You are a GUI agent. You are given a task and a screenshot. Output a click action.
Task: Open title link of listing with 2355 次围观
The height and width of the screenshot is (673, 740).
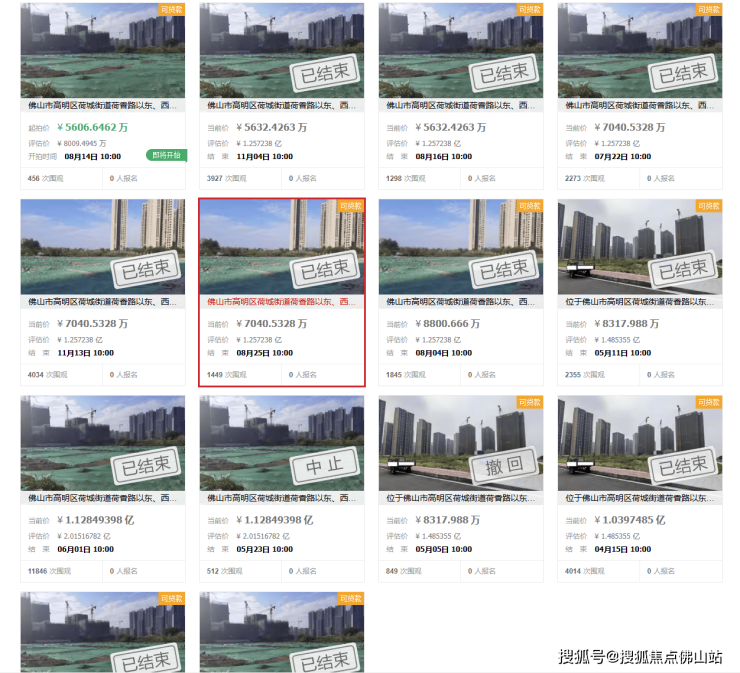click(639, 302)
